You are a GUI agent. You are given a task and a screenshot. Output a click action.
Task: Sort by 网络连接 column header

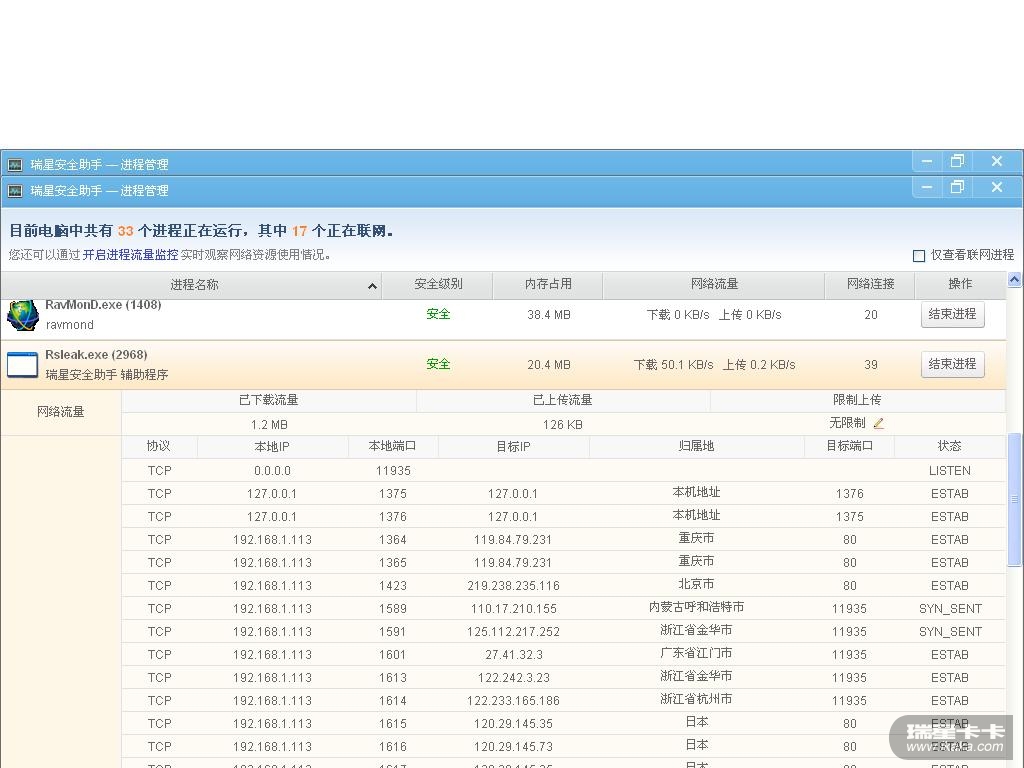pyautogui.click(x=871, y=284)
